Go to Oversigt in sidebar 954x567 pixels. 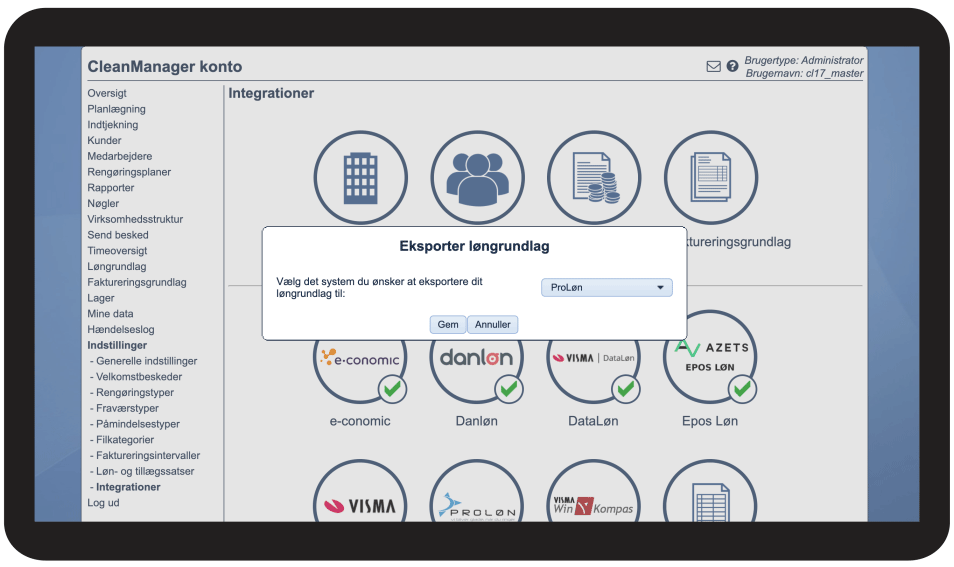coord(107,93)
